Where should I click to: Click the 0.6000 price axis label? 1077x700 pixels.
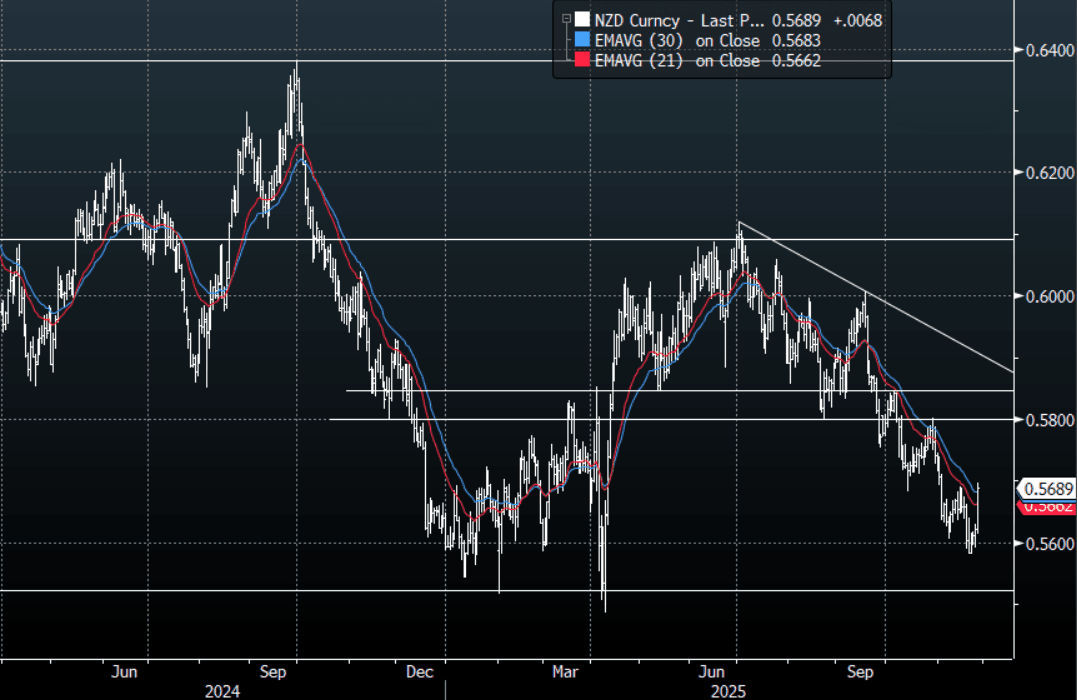(1050, 296)
